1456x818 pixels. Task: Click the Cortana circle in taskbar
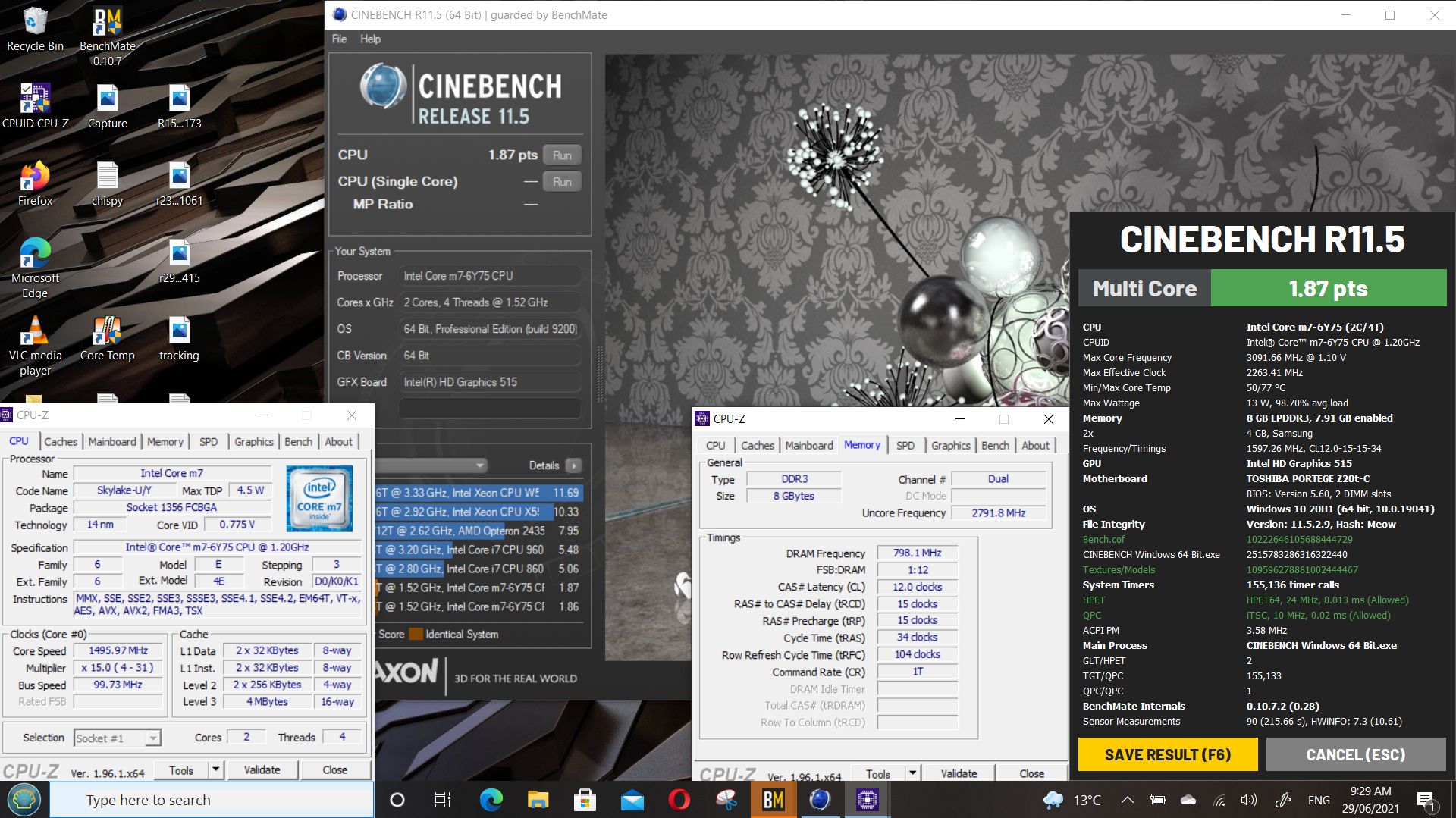[x=397, y=799]
